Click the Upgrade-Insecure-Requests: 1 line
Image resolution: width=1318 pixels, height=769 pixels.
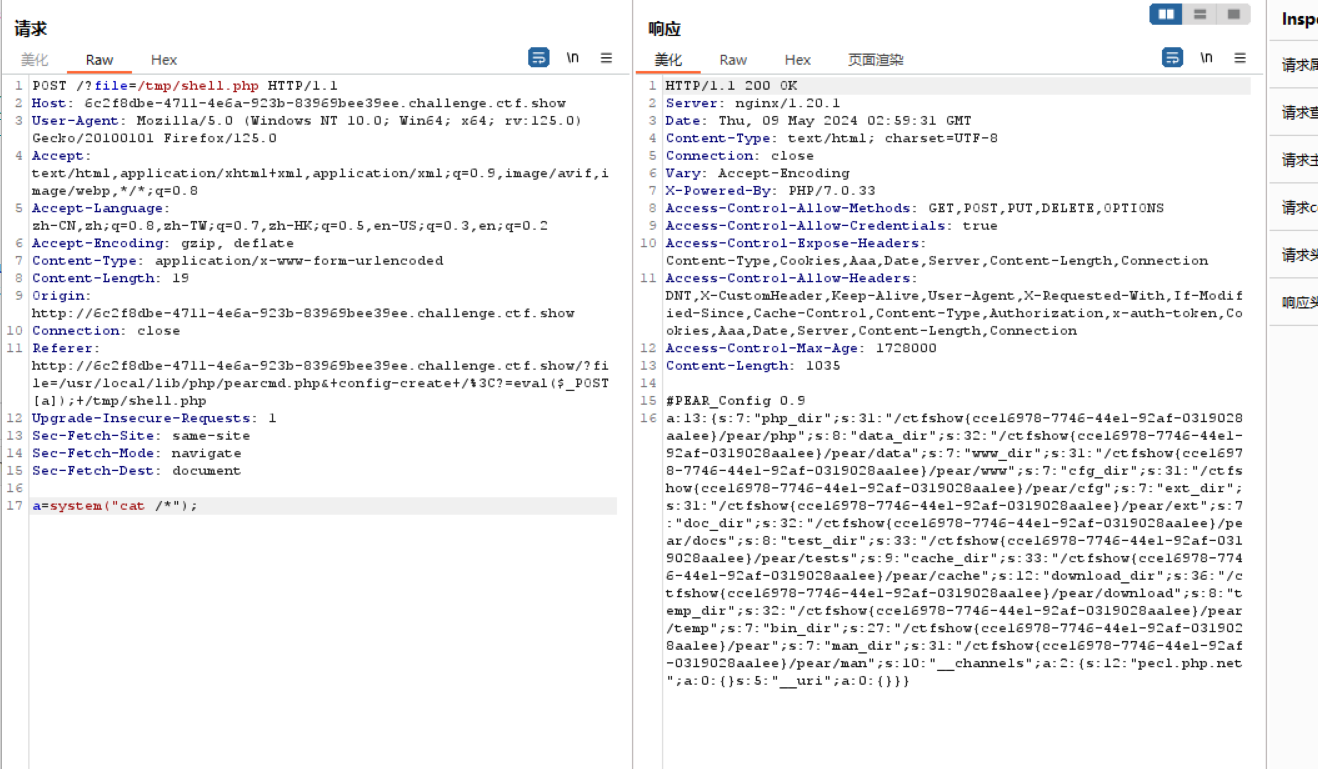[154, 418]
